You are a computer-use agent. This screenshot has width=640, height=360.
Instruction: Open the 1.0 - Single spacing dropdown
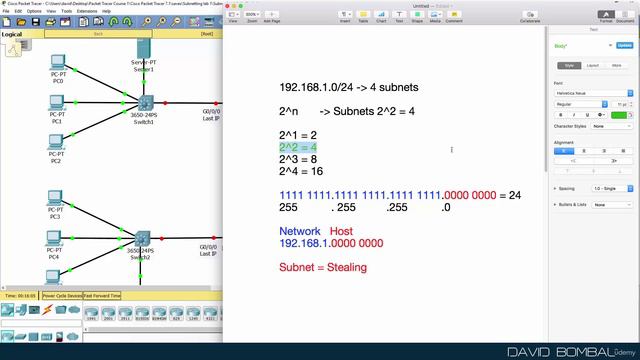click(612, 189)
